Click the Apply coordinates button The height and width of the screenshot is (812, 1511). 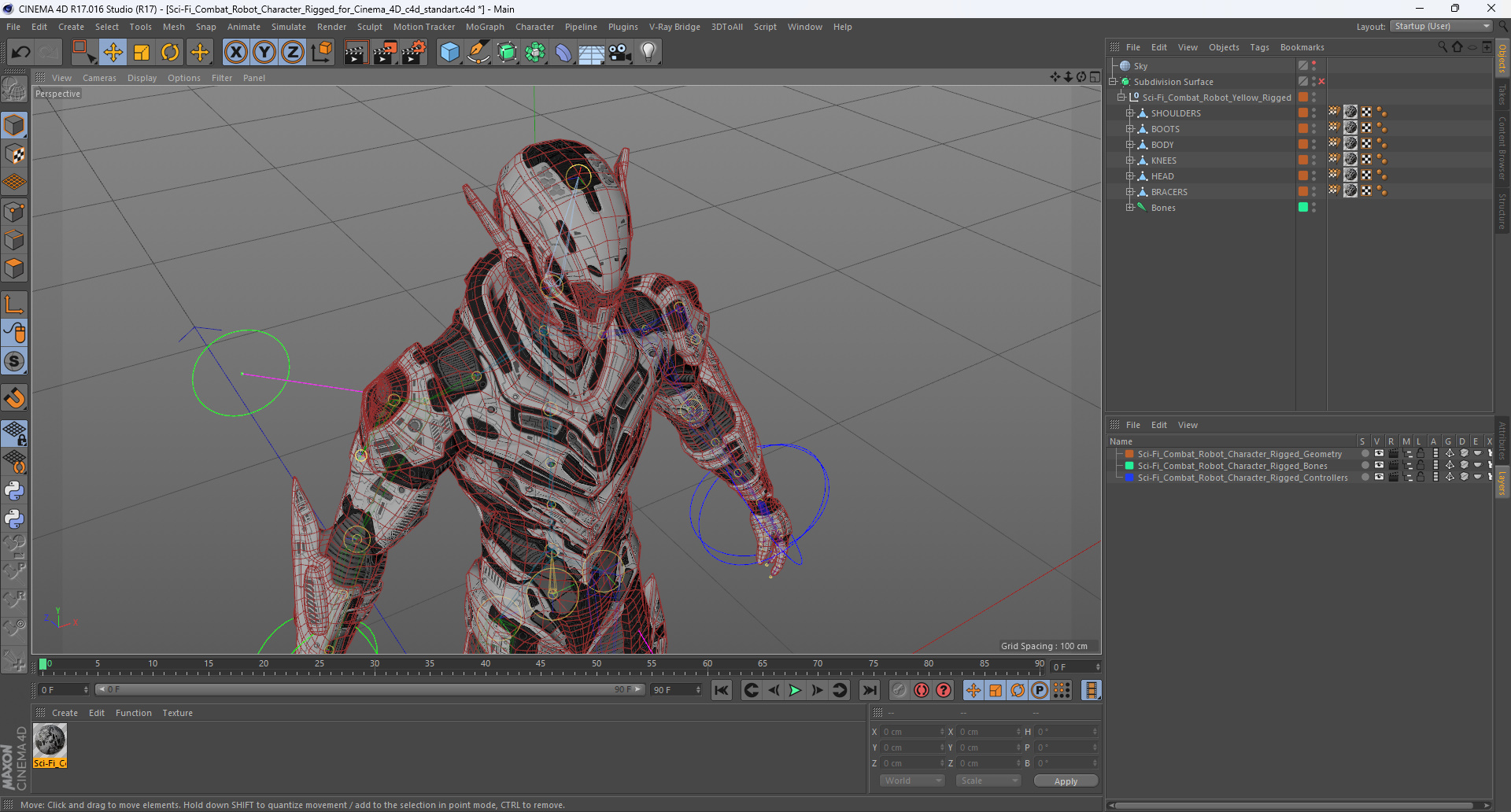pyautogui.click(x=1066, y=781)
